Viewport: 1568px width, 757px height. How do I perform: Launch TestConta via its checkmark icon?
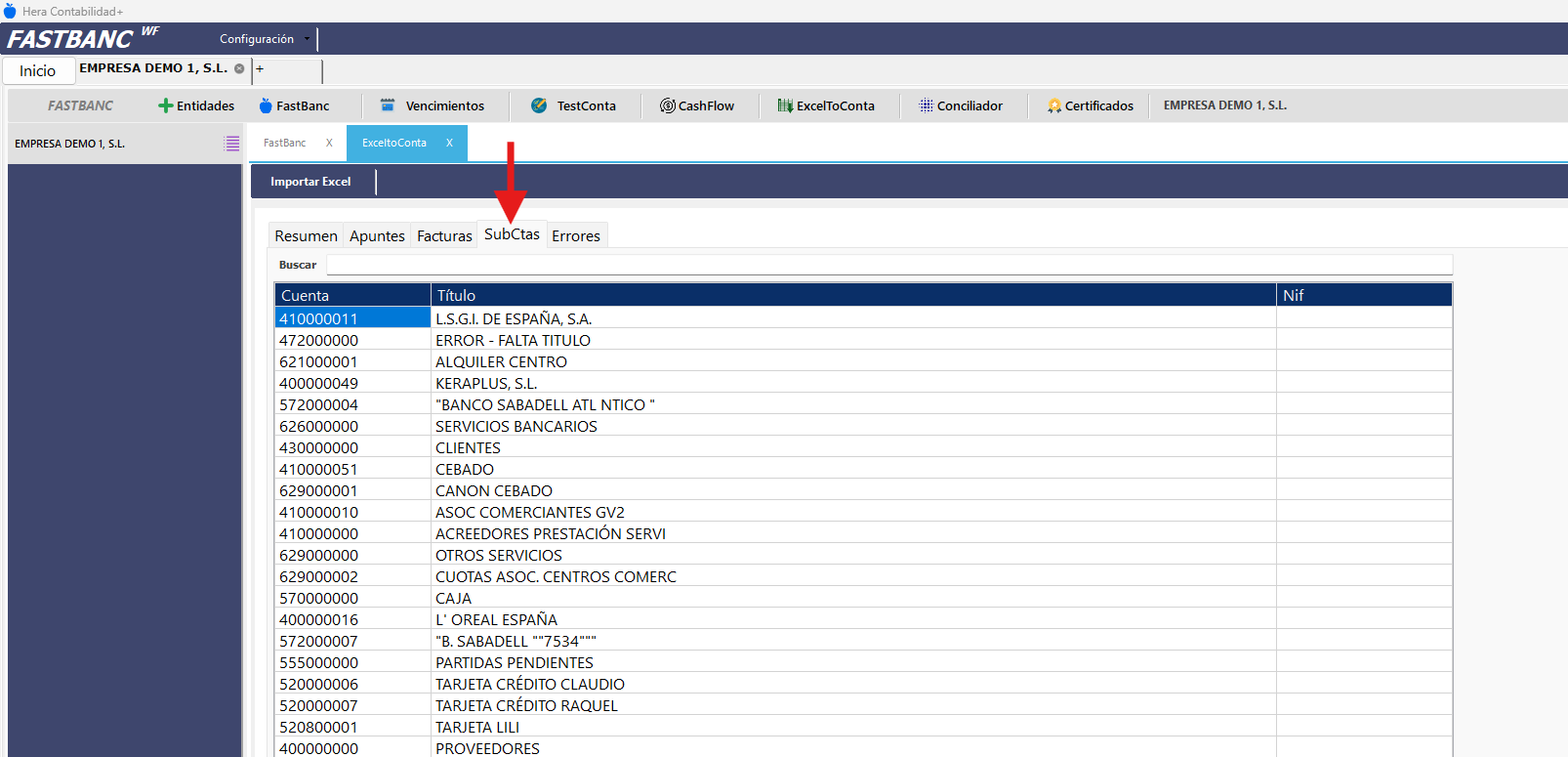click(539, 105)
